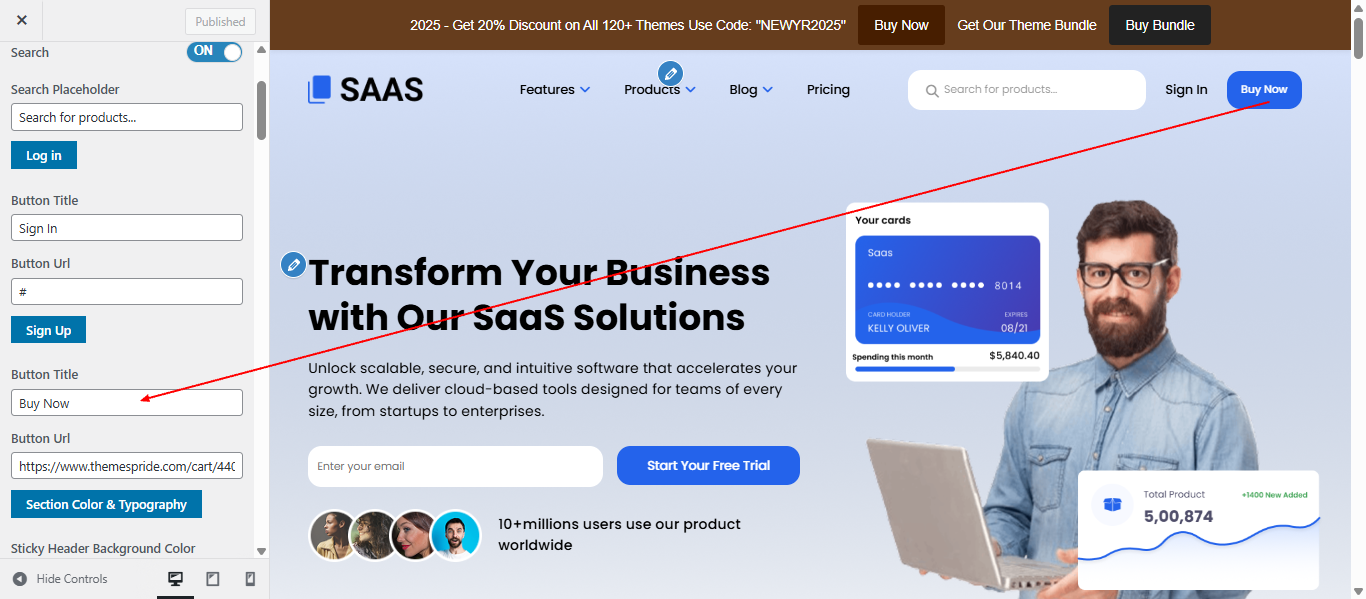
Task: Open the Pricing menu item
Action: pos(828,90)
